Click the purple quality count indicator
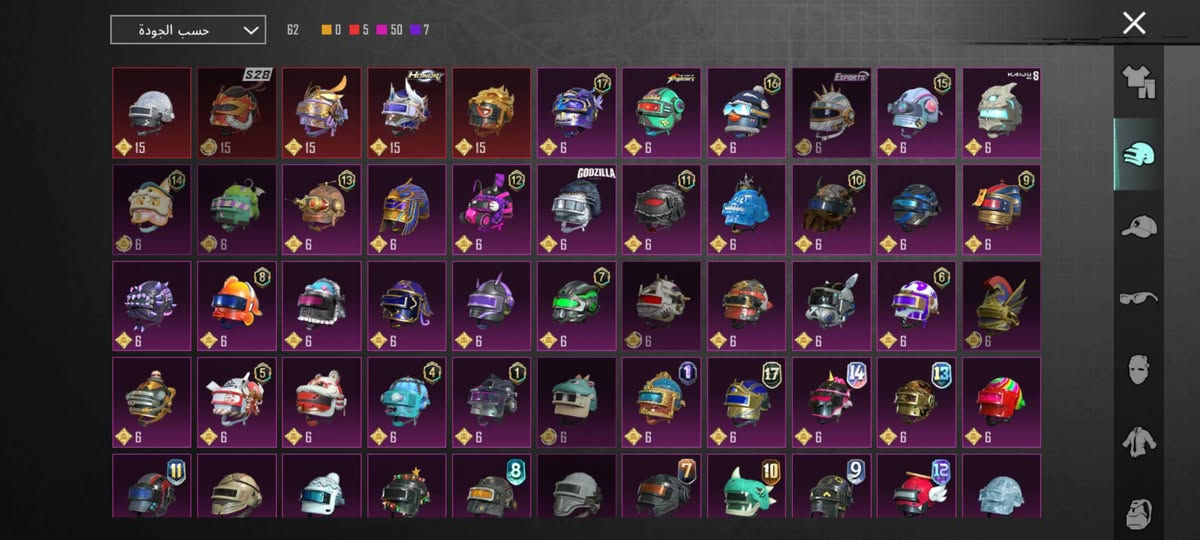 [419, 30]
